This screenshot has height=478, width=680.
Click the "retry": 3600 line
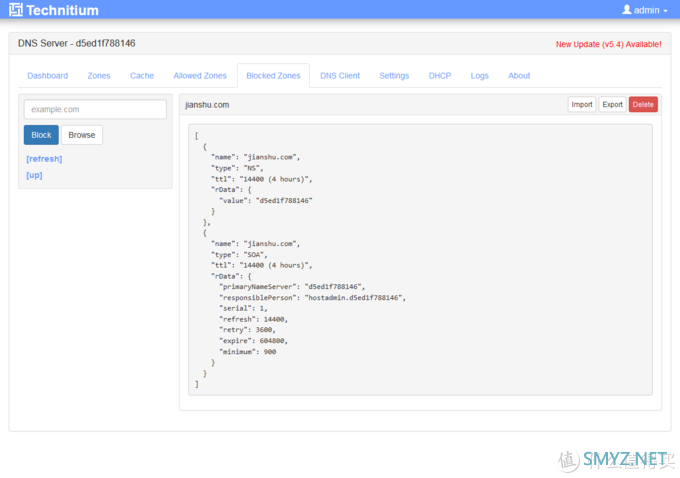pos(247,330)
